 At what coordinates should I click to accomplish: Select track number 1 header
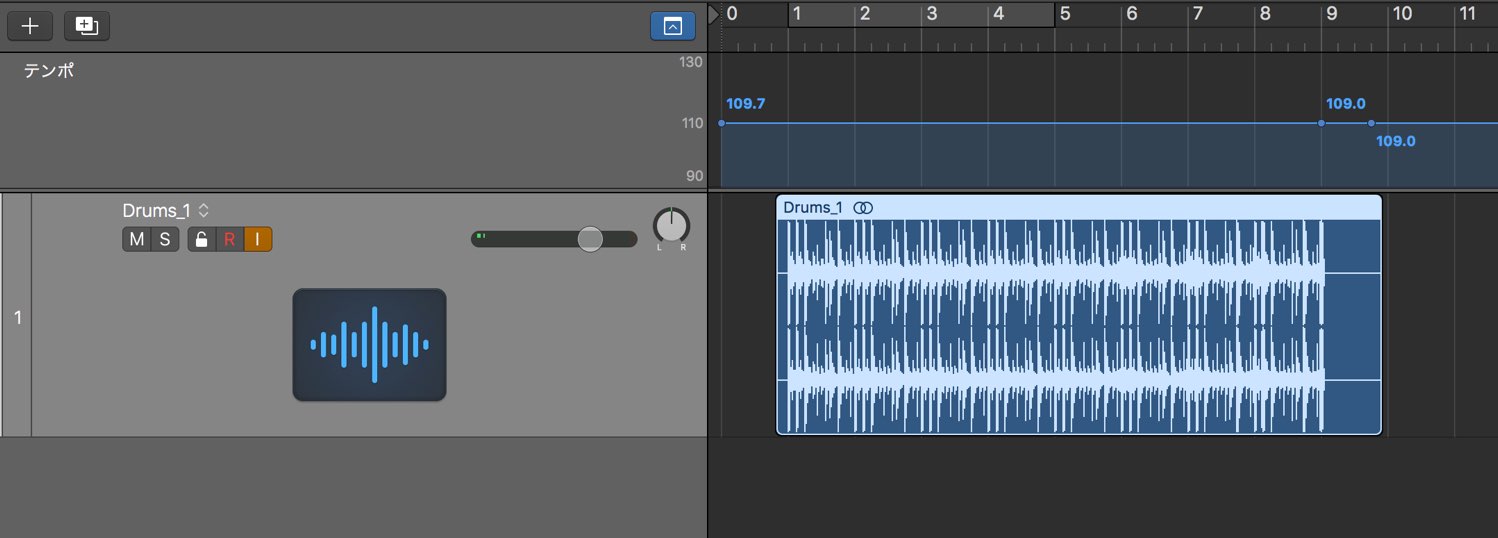[17, 317]
